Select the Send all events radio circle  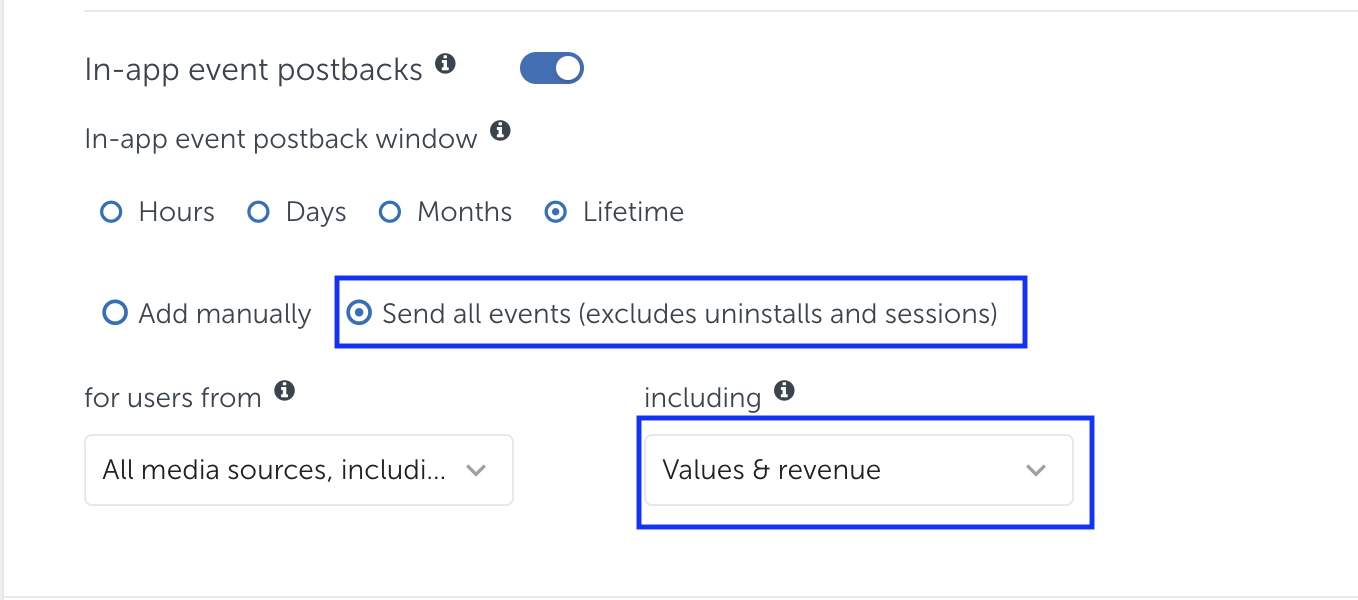click(x=358, y=314)
